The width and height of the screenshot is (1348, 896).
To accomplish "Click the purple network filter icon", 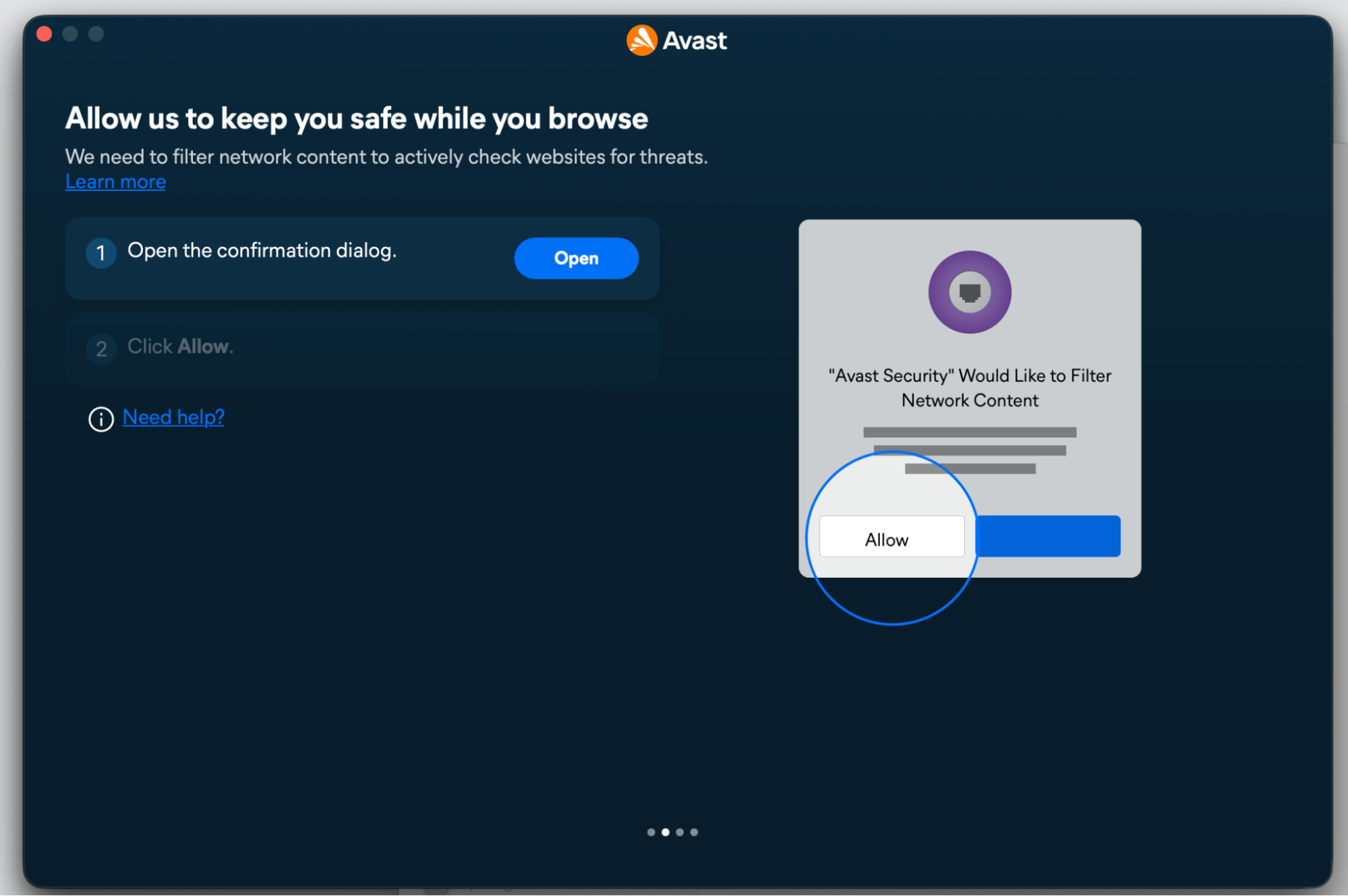I will pyautogui.click(x=970, y=292).
